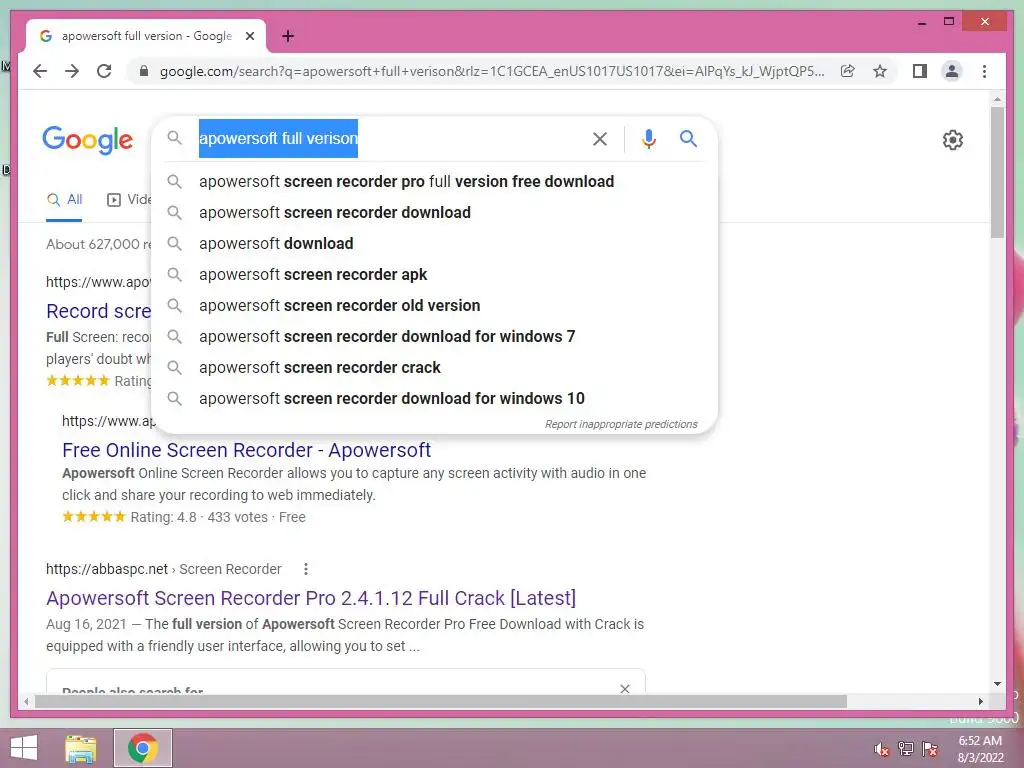Start voice search with microphone
This screenshot has width=1024, height=768.
point(648,138)
